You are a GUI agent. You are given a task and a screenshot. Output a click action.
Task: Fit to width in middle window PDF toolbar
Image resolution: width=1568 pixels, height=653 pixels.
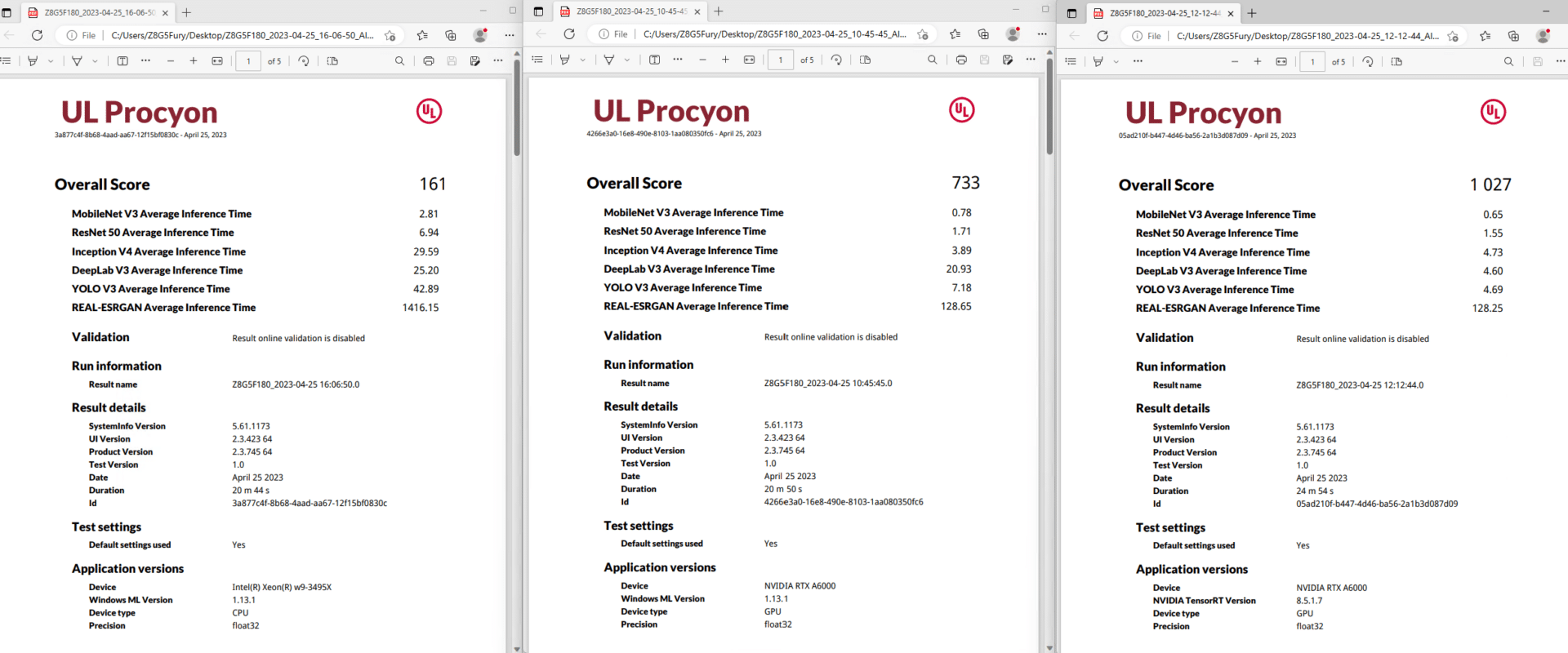tap(749, 60)
